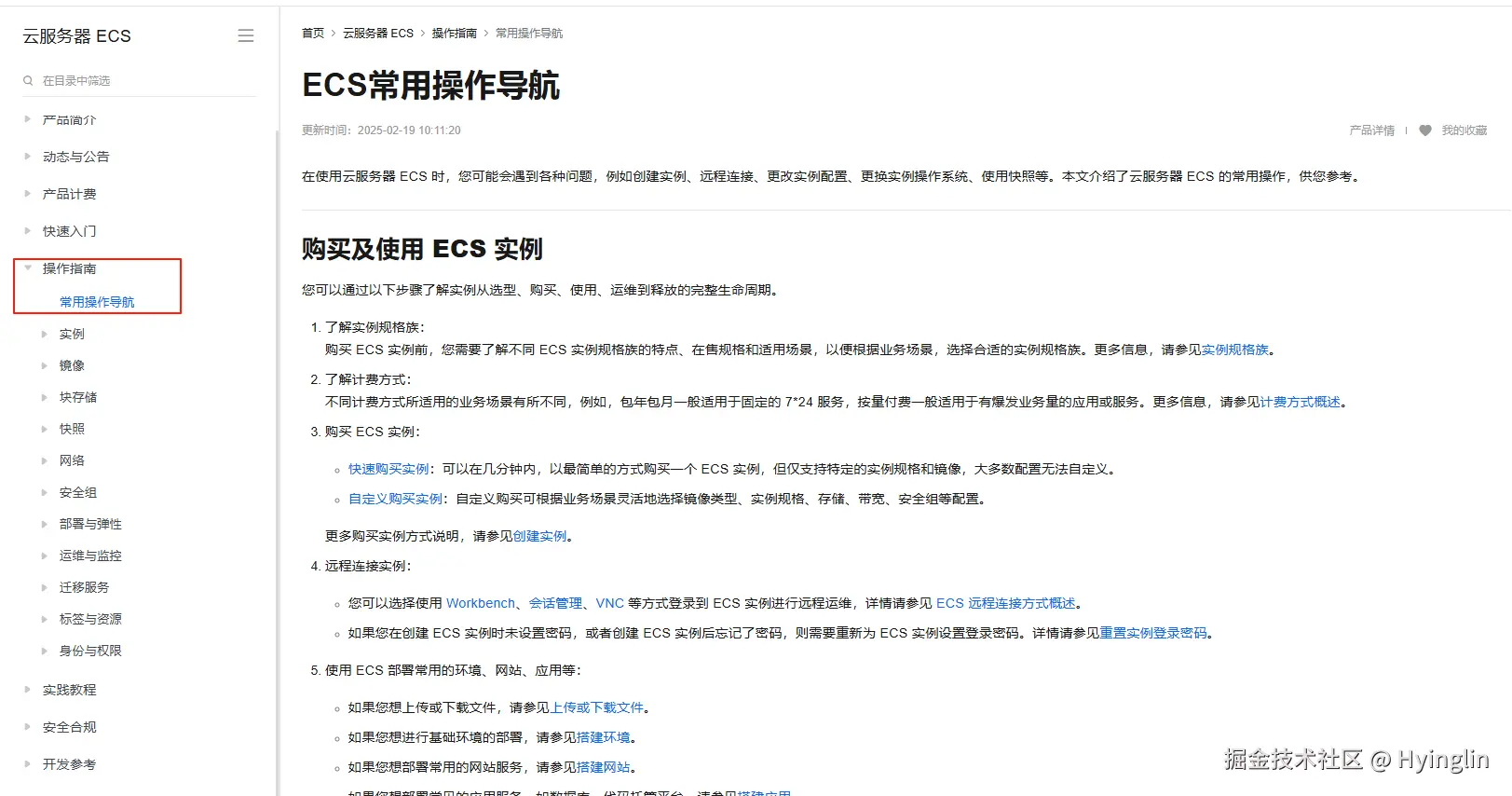This screenshot has width=1512, height=796.
Task: Open the 产品计费 sidebar item
Action: tap(69, 195)
